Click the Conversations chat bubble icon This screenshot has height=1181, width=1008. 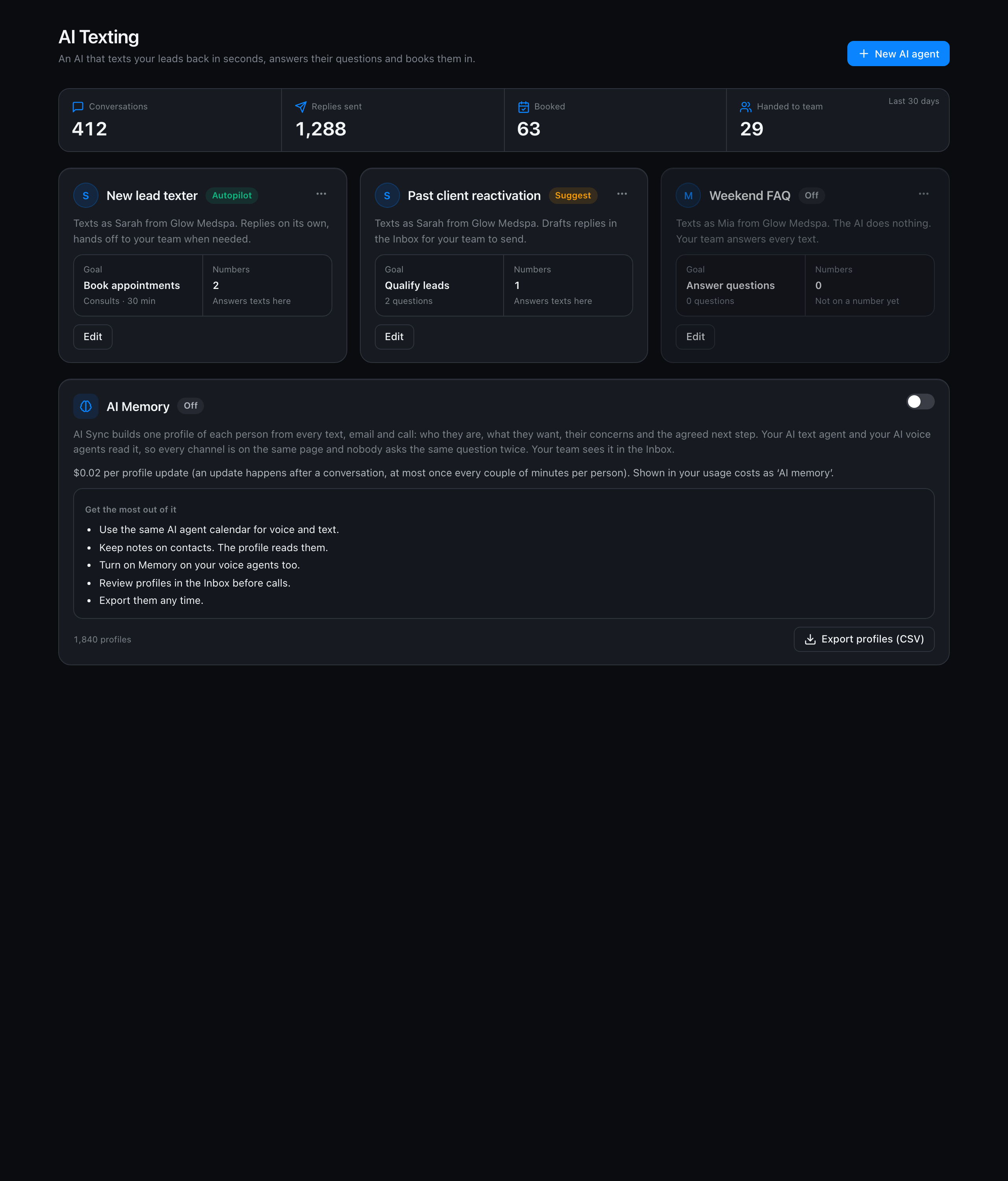pos(78,107)
